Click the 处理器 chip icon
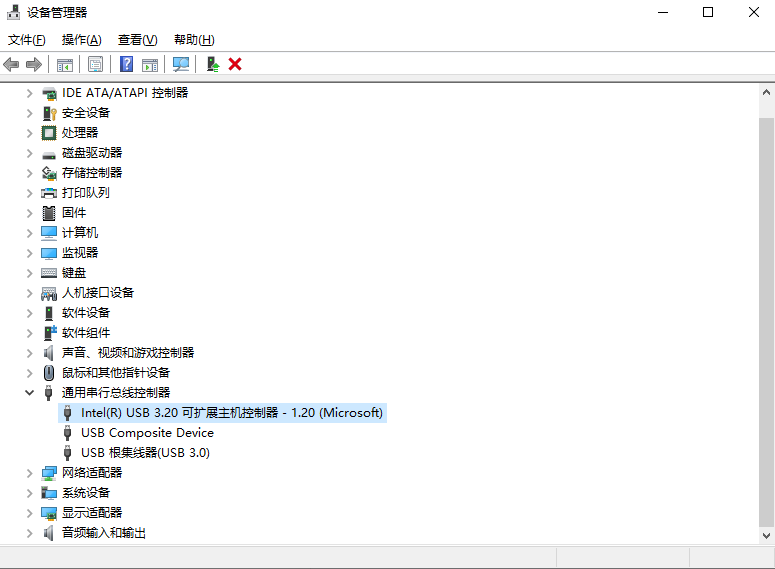Screen dimensions: 775x569 (x=49, y=133)
